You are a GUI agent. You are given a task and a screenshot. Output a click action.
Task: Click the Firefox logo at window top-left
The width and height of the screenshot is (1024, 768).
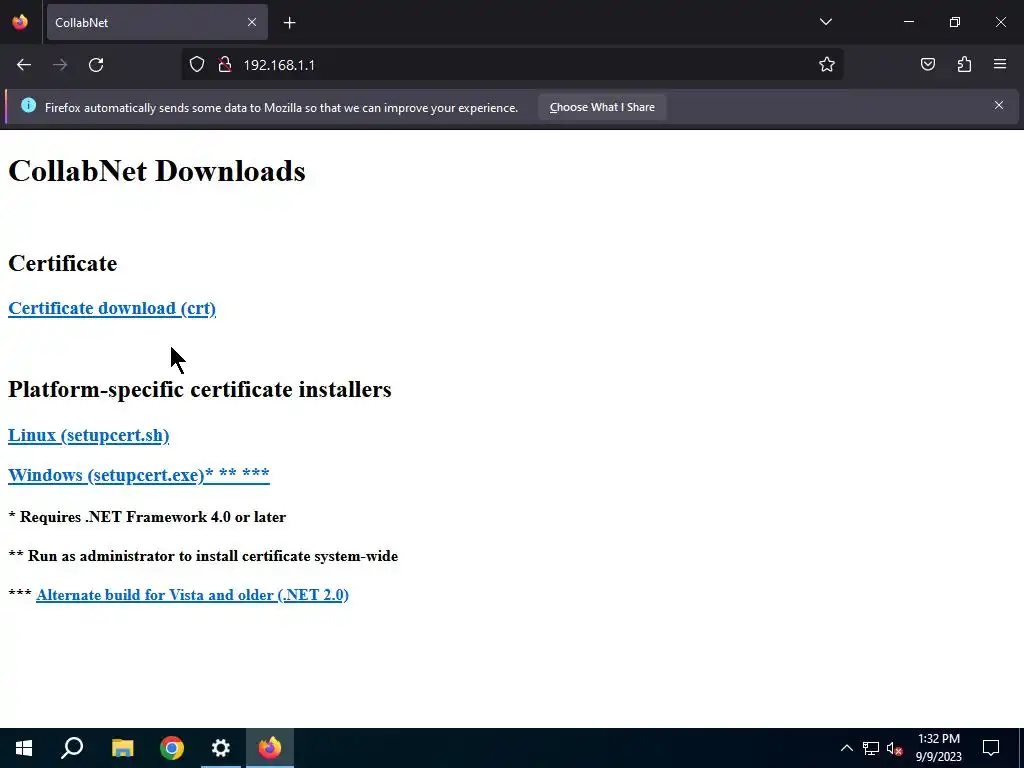[x=20, y=22]
